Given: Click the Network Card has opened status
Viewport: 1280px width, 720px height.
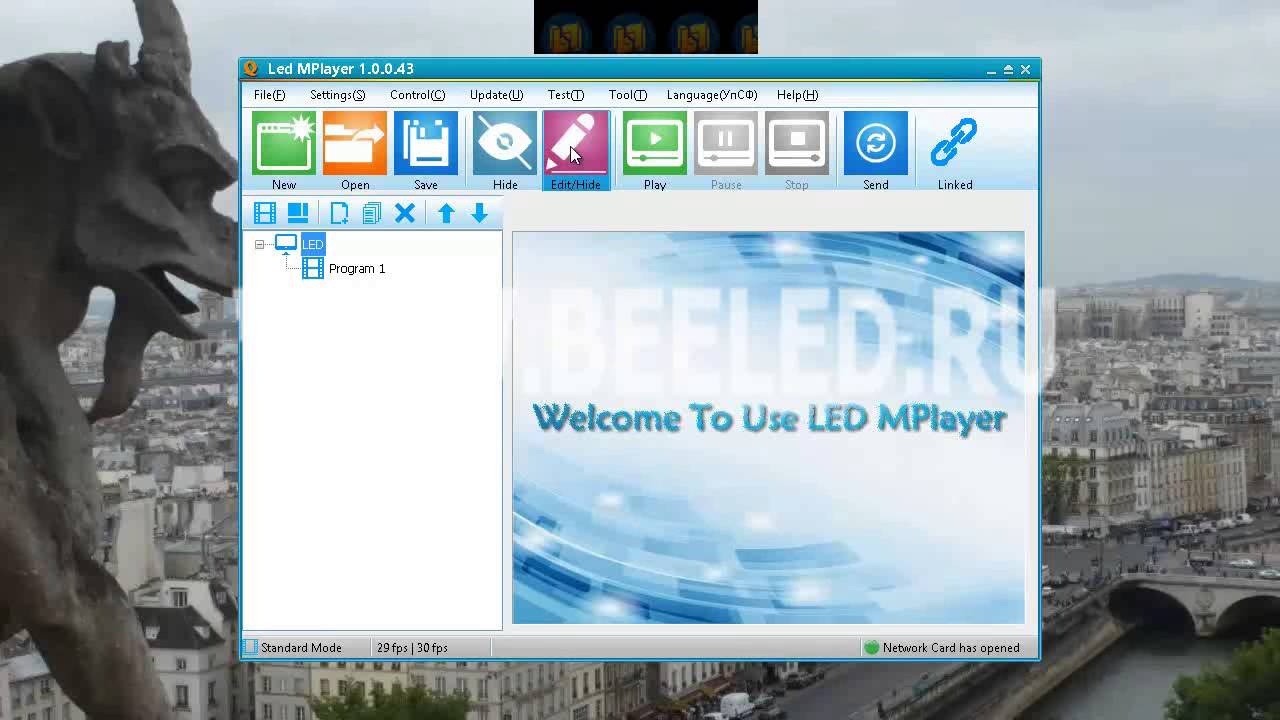Looking at the screenshot, I should [x=951, y=648].
